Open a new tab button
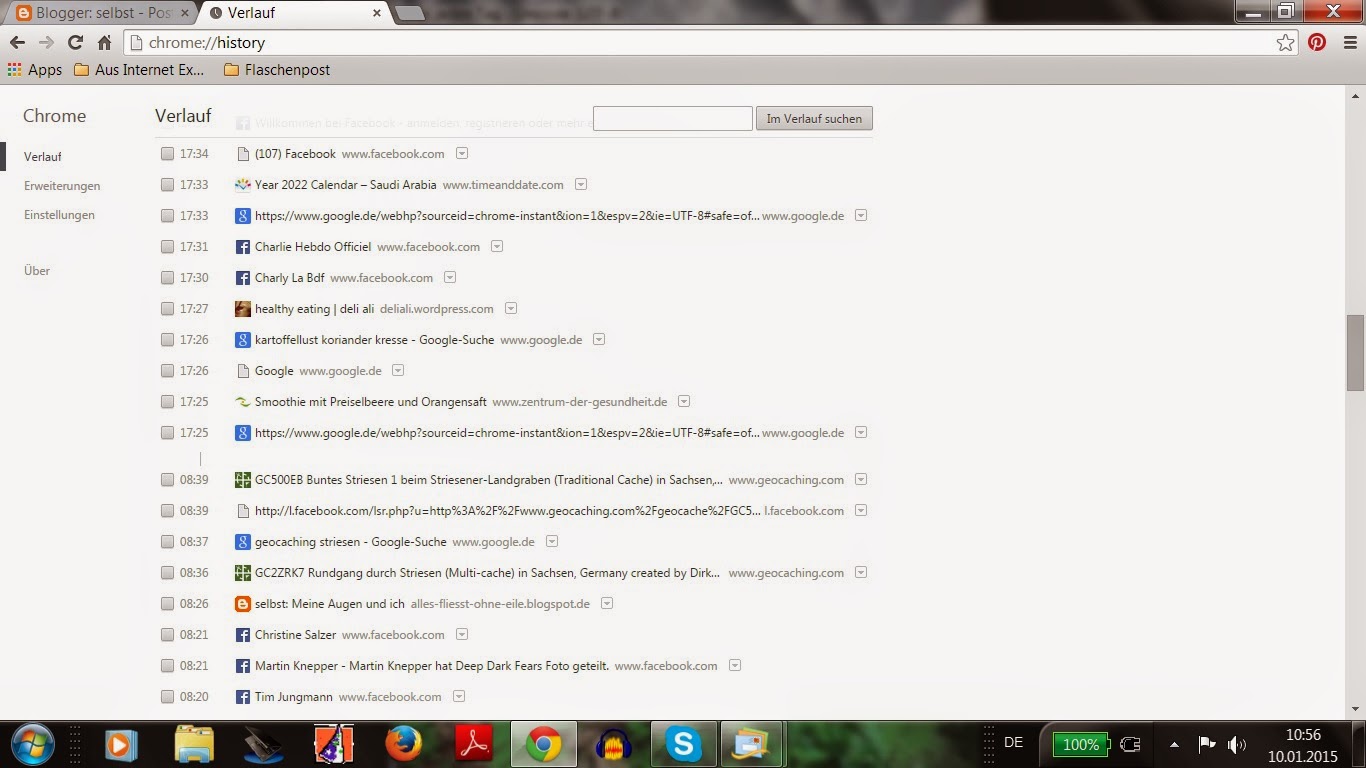1366x768 pixels. point(408,13)
